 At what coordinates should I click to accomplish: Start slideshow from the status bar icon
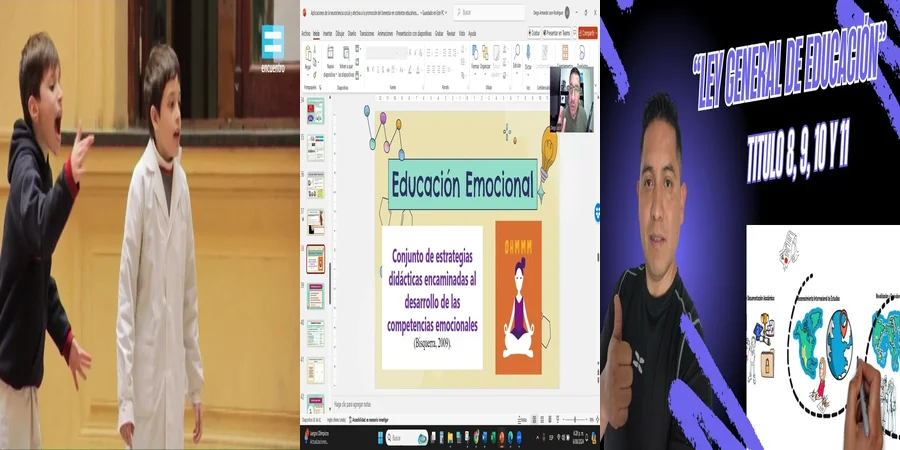[x=558, y=420]
